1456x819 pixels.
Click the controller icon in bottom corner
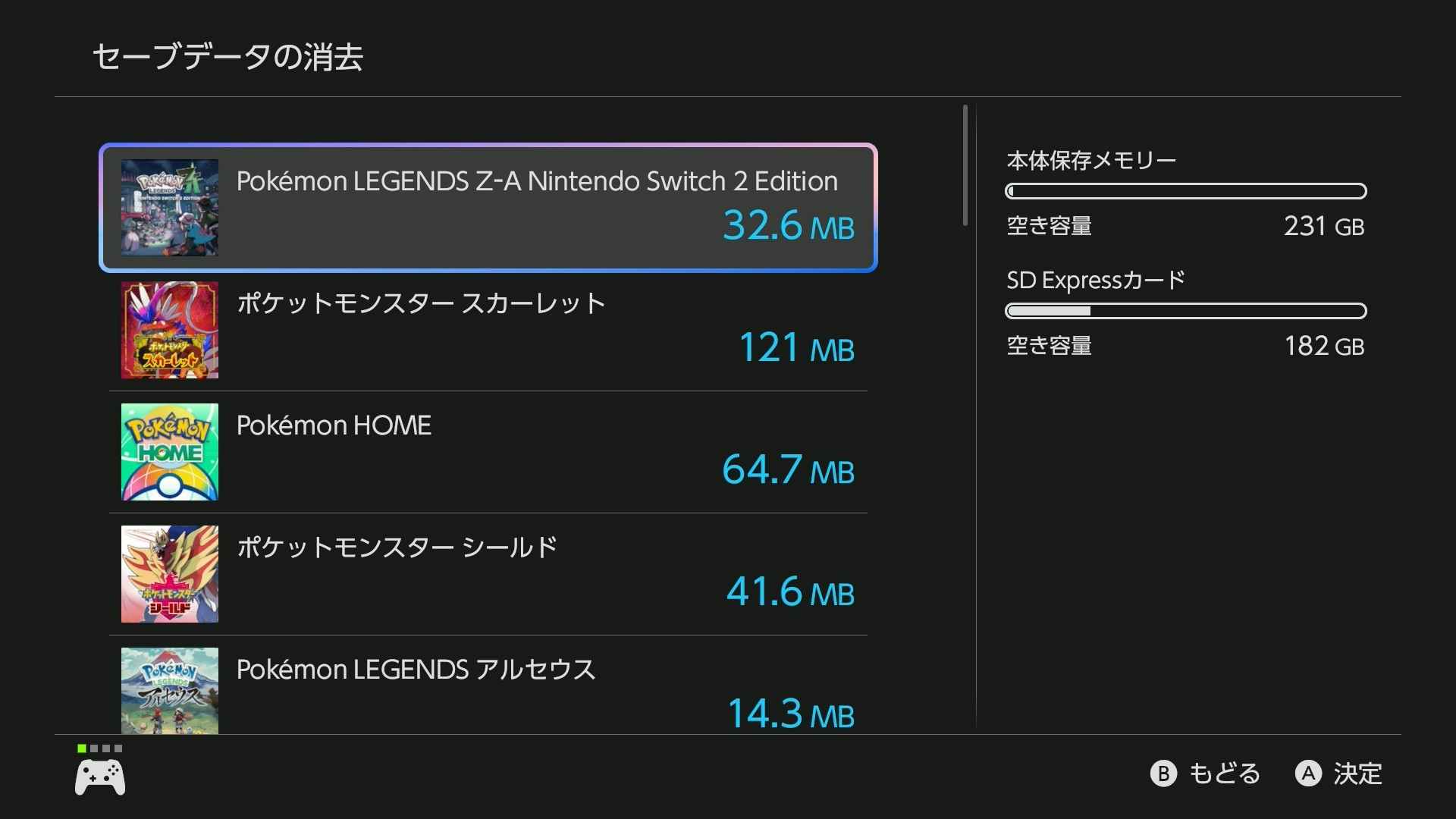(x=100, y=777)
